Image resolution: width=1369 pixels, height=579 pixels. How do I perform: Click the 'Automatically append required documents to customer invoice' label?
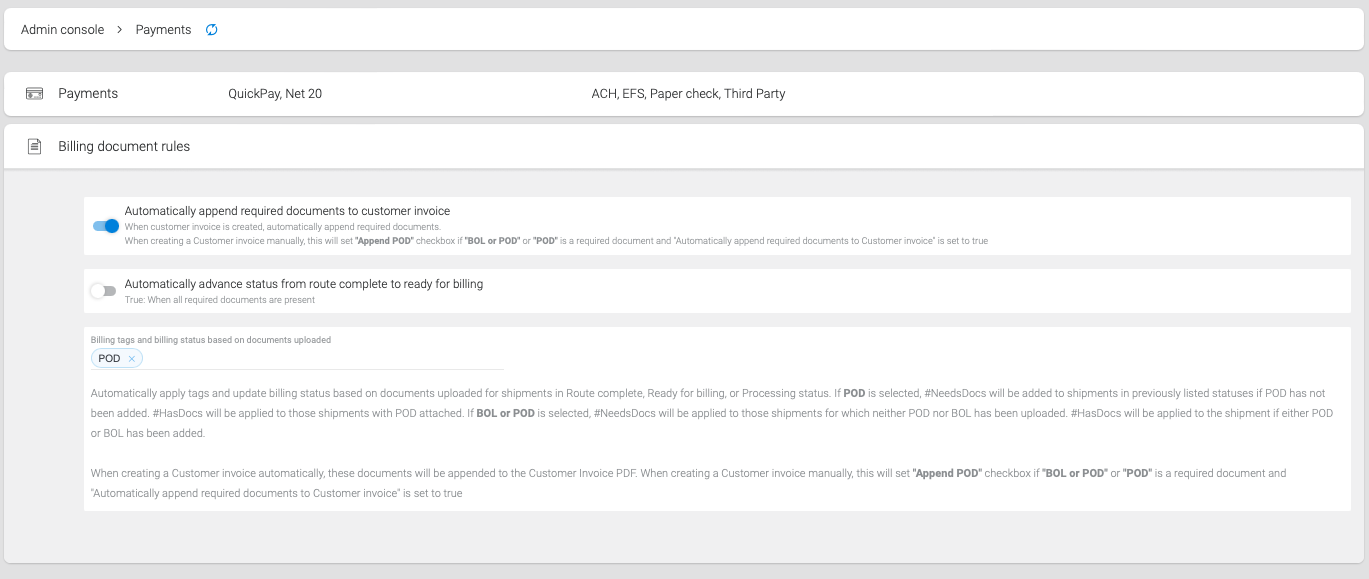(287, 212)
